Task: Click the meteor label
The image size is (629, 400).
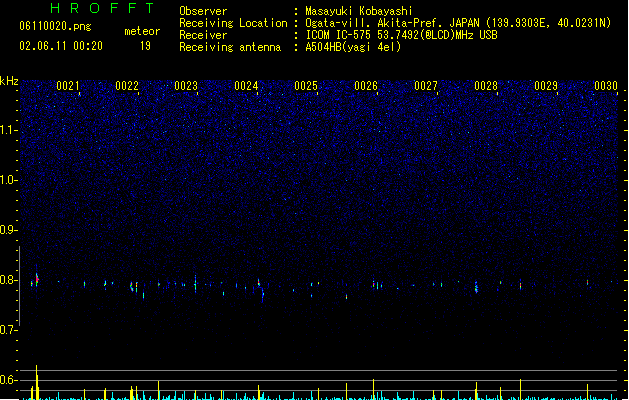Action: [x=142, y=31]
